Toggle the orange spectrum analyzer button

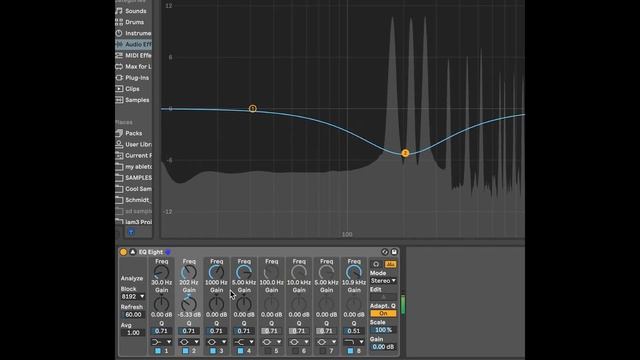pyautogui.click(x=391, y=264)
